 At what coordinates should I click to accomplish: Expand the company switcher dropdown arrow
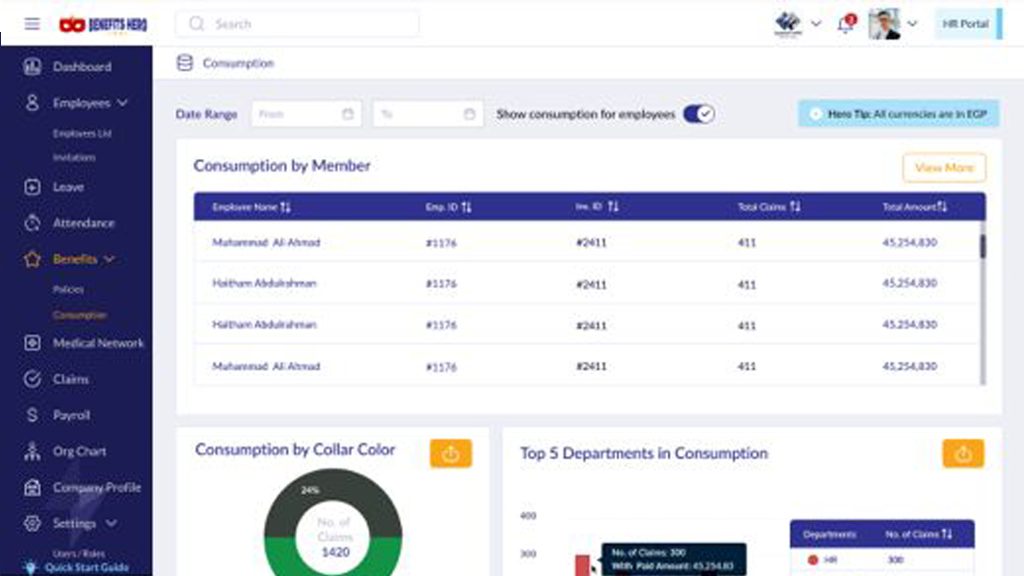[x=816, y=24]
